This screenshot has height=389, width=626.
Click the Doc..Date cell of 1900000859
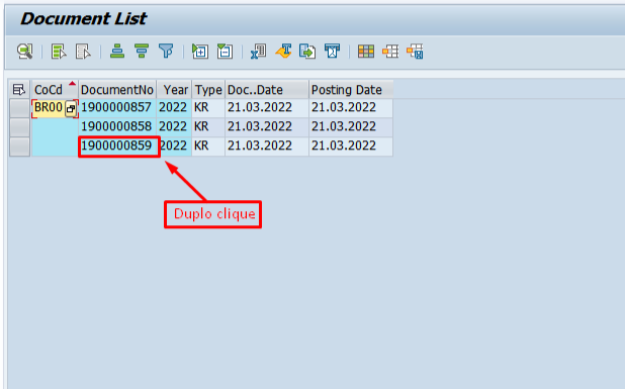(267, 146)
